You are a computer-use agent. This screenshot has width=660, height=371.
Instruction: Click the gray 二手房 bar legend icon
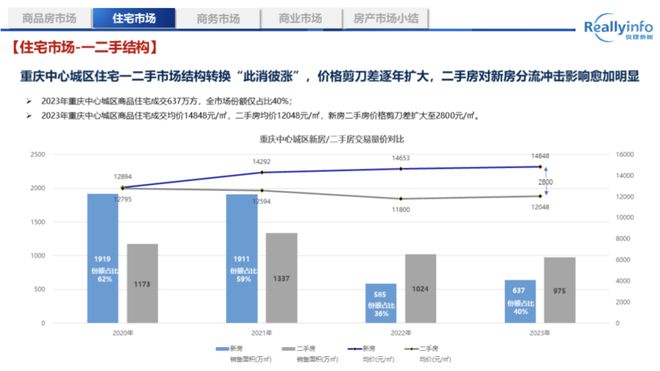[x=288, y=349]
